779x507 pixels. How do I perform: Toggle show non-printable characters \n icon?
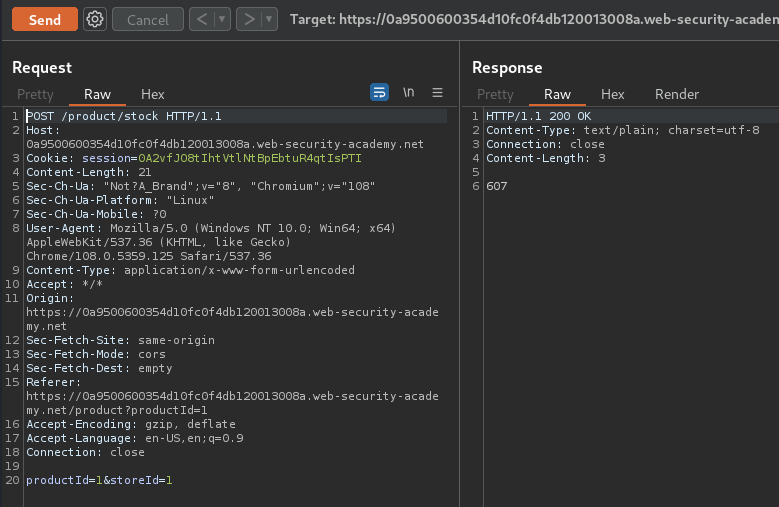point(408,92)
